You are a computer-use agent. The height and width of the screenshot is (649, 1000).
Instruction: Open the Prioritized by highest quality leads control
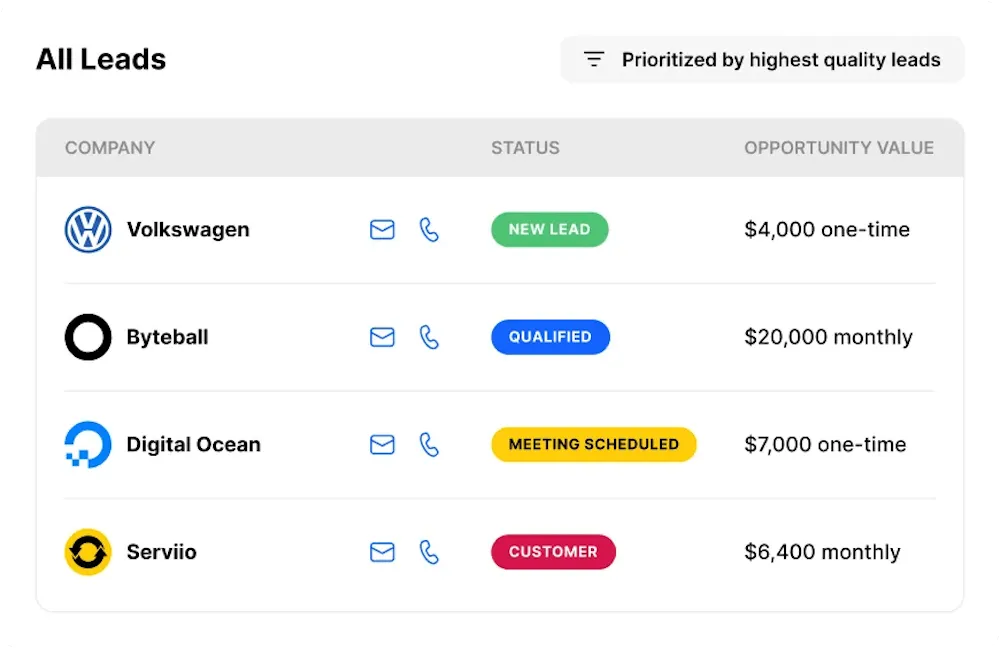762,59
